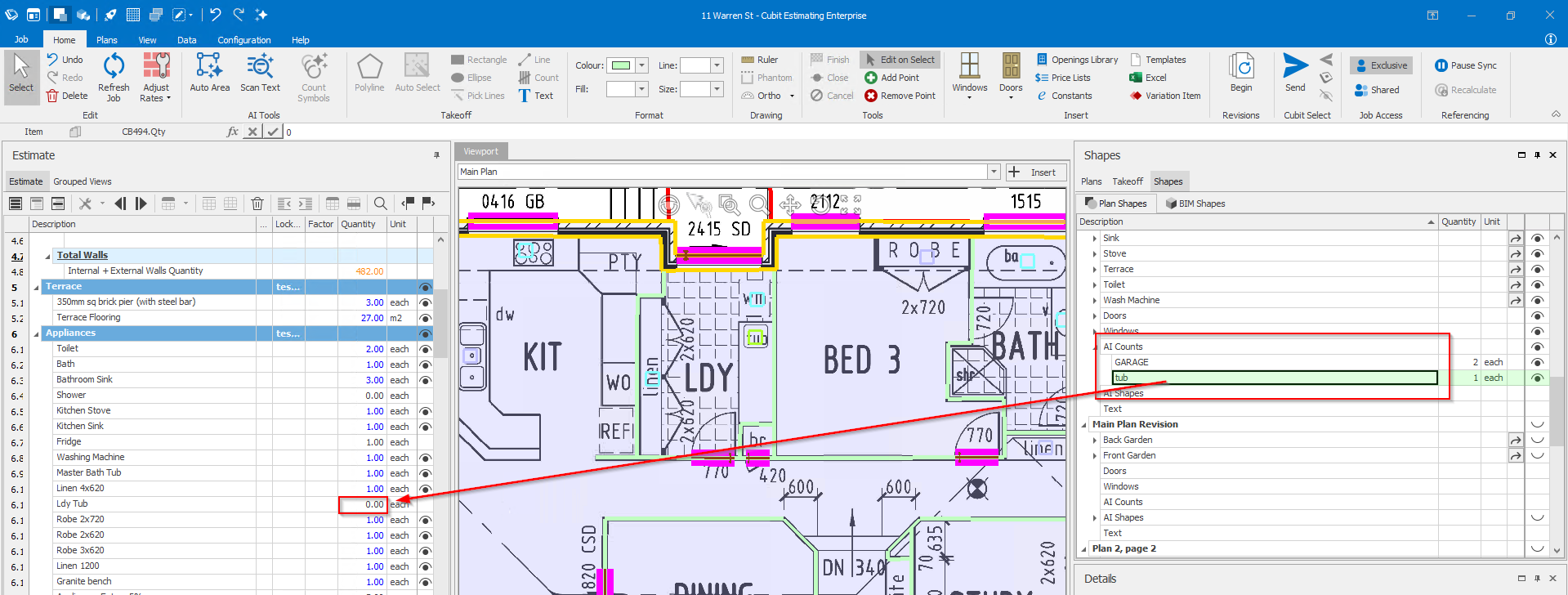Open the Line style dropdown
The width and height of the screenshot is (1568, 595).
(717, 65)
